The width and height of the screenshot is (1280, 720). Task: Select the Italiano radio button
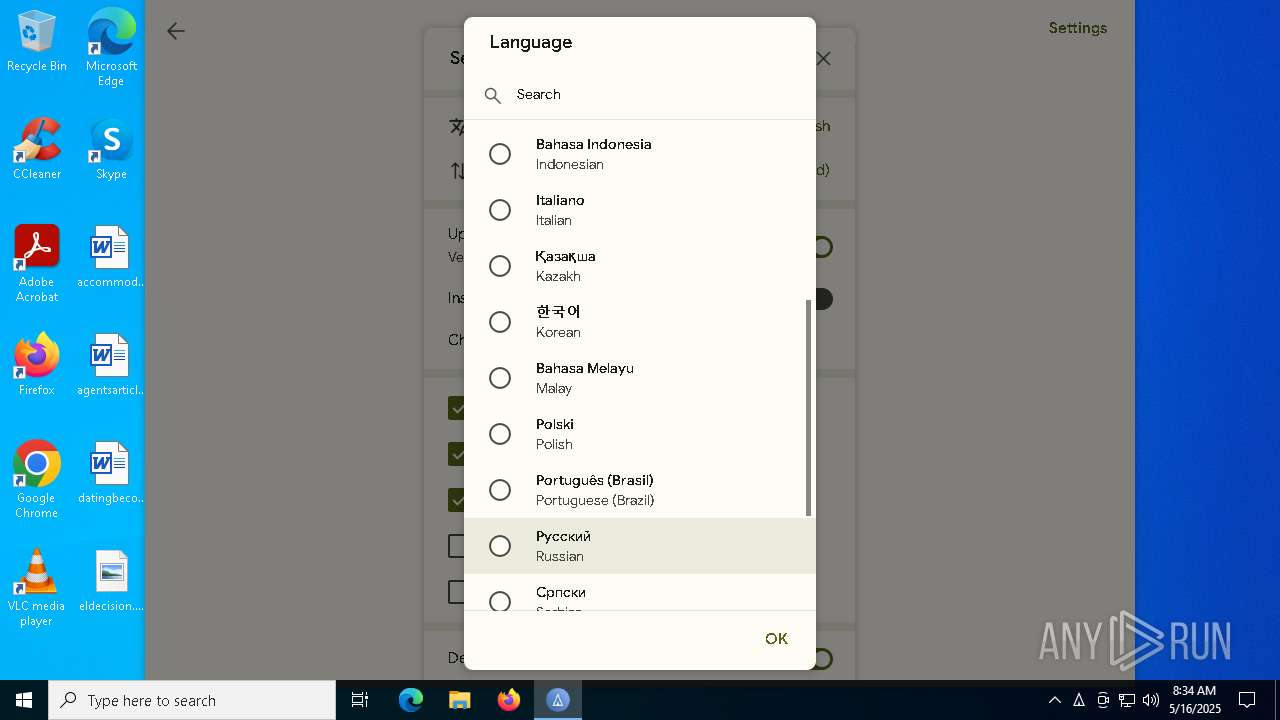pyautogui.click(x=500, y=210)
